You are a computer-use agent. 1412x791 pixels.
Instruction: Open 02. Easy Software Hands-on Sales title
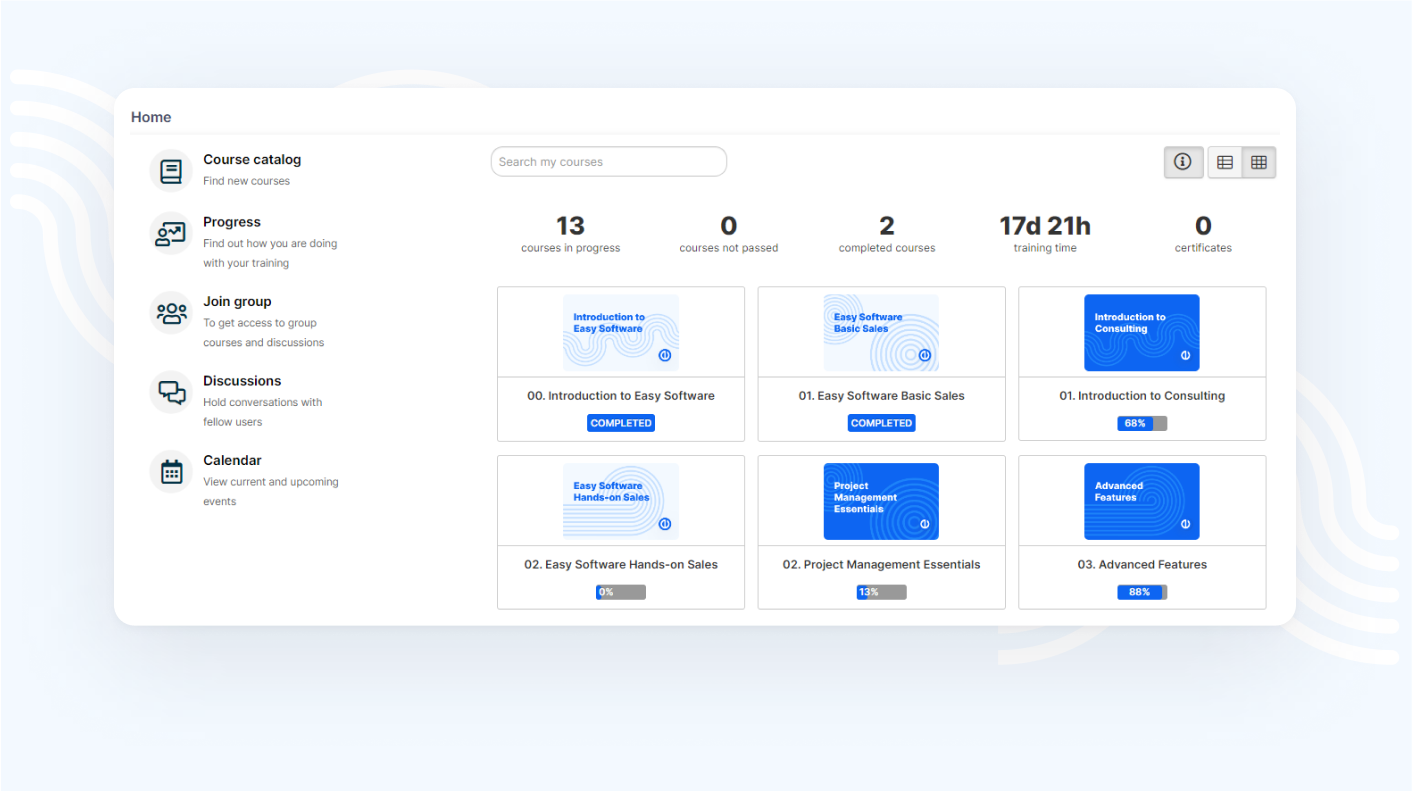tap(620, 565)
